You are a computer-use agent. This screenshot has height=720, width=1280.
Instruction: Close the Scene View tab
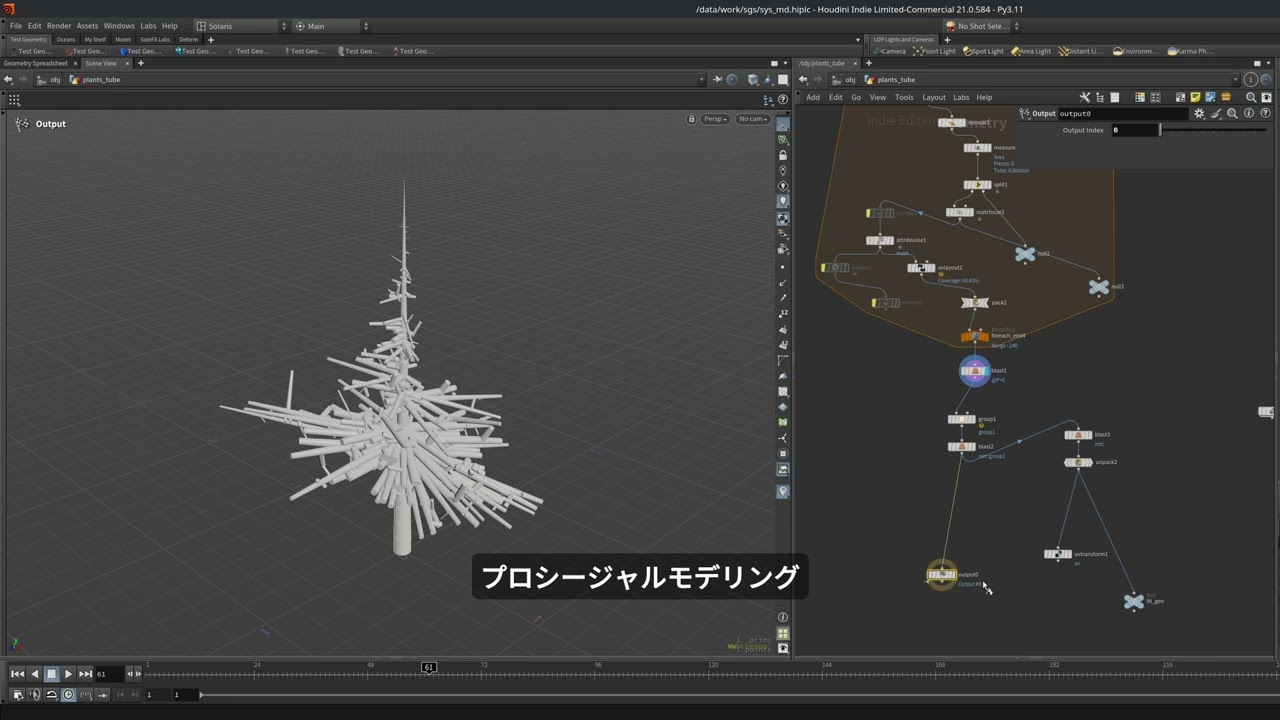(127, 63)
